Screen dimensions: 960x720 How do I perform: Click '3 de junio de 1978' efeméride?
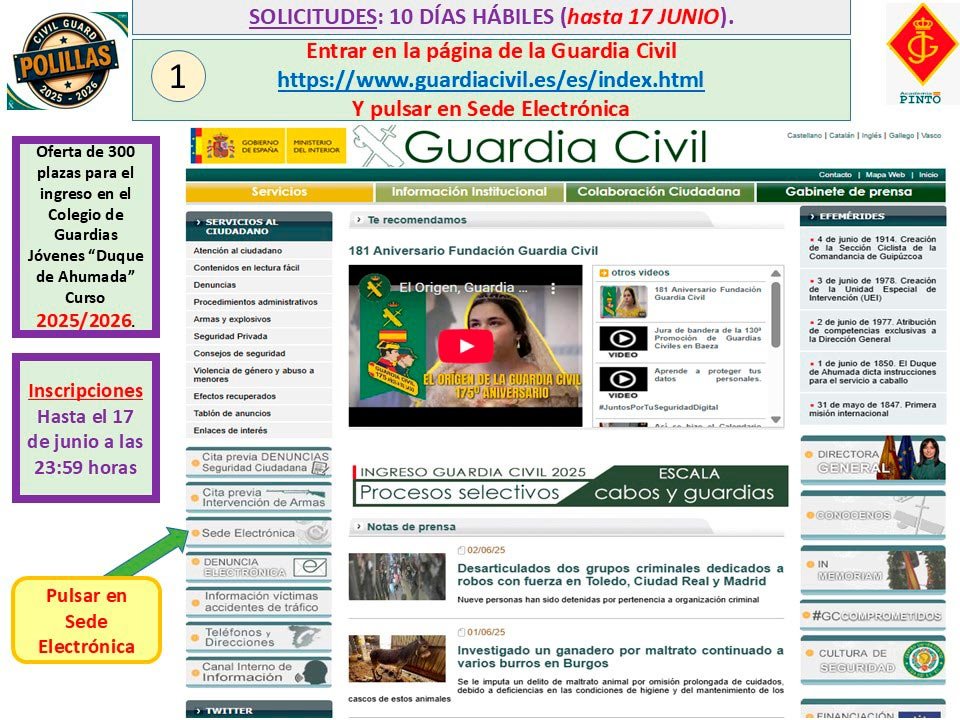coord(872,289)
